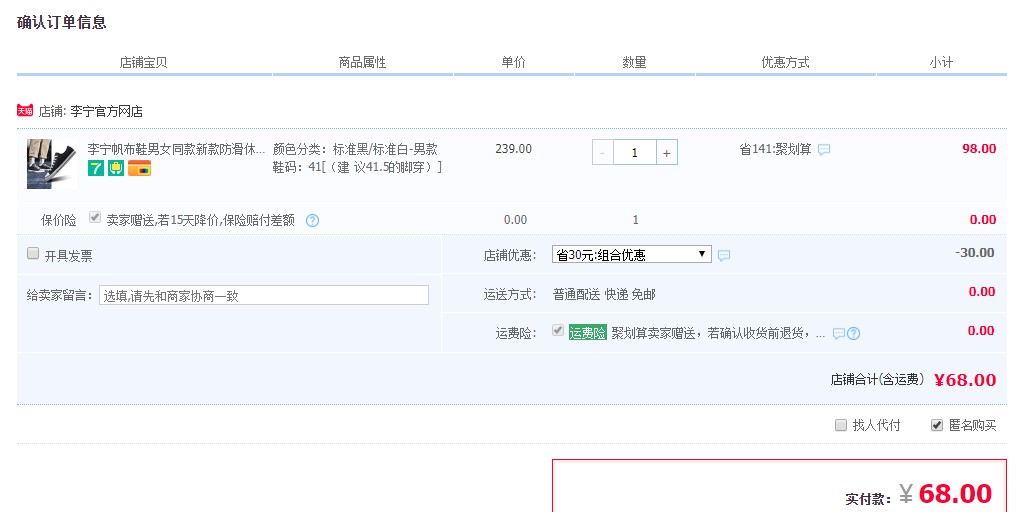Click the discount text 省141:聚划算
The width and height of the screenshot is (1019, 512).
(x=775, y=149)
